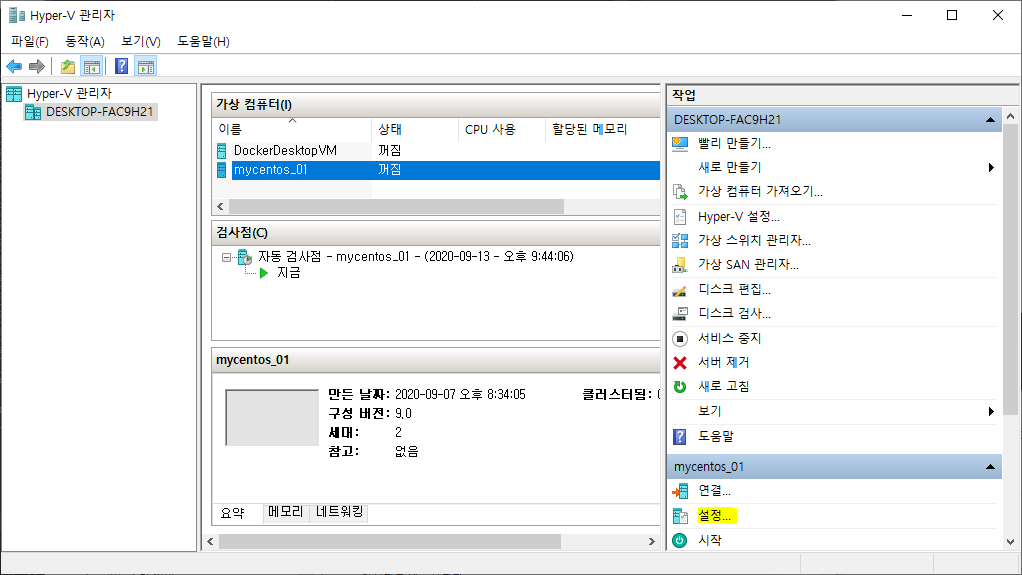Click 서버 제거 action
This screenshot has height=575, width=1022.
(723, 362)
